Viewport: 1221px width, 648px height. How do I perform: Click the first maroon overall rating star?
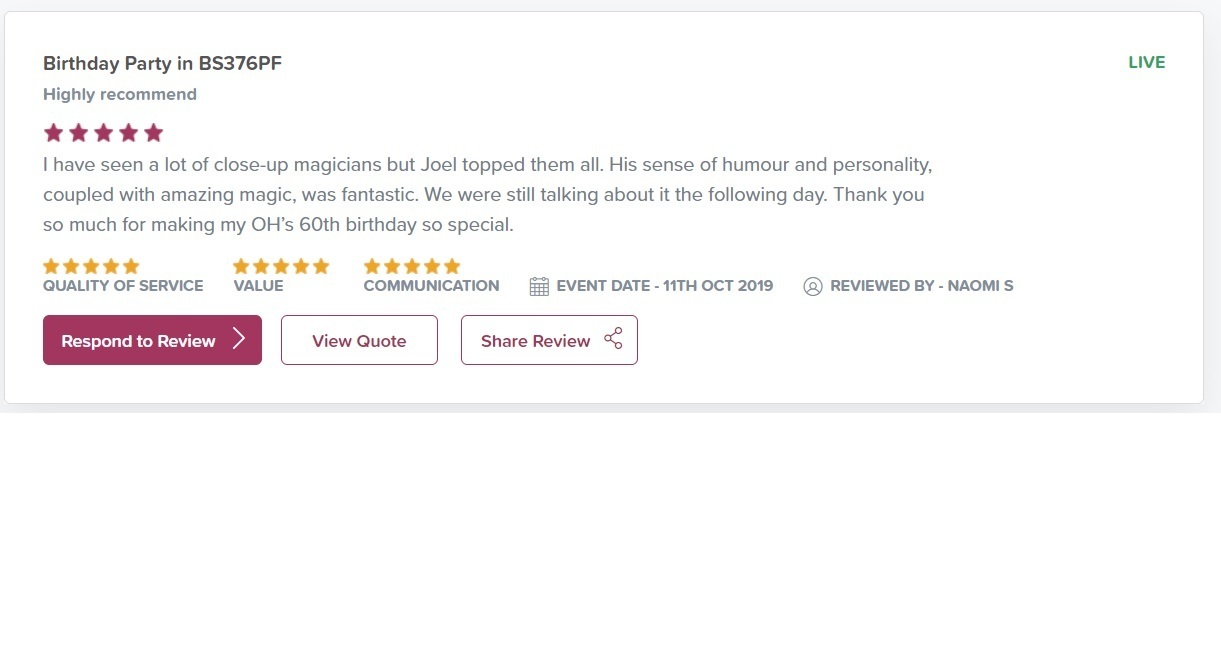click(54, 133)
